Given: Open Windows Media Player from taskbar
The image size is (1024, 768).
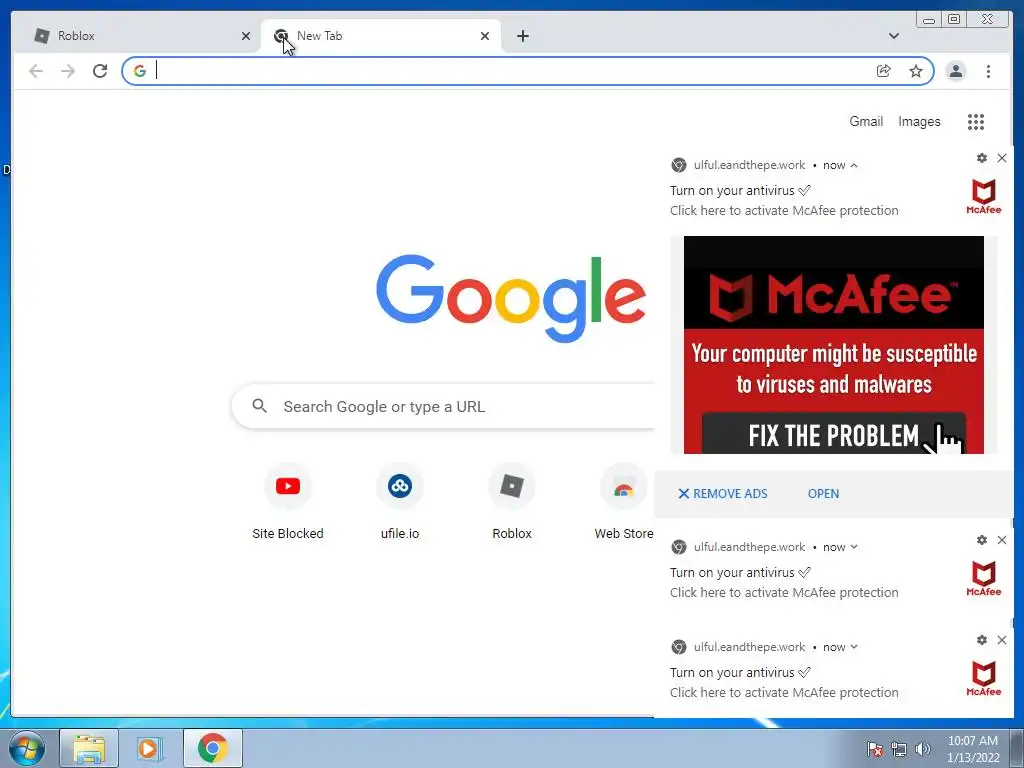Looking at the screenshot, I should point(149,748).
